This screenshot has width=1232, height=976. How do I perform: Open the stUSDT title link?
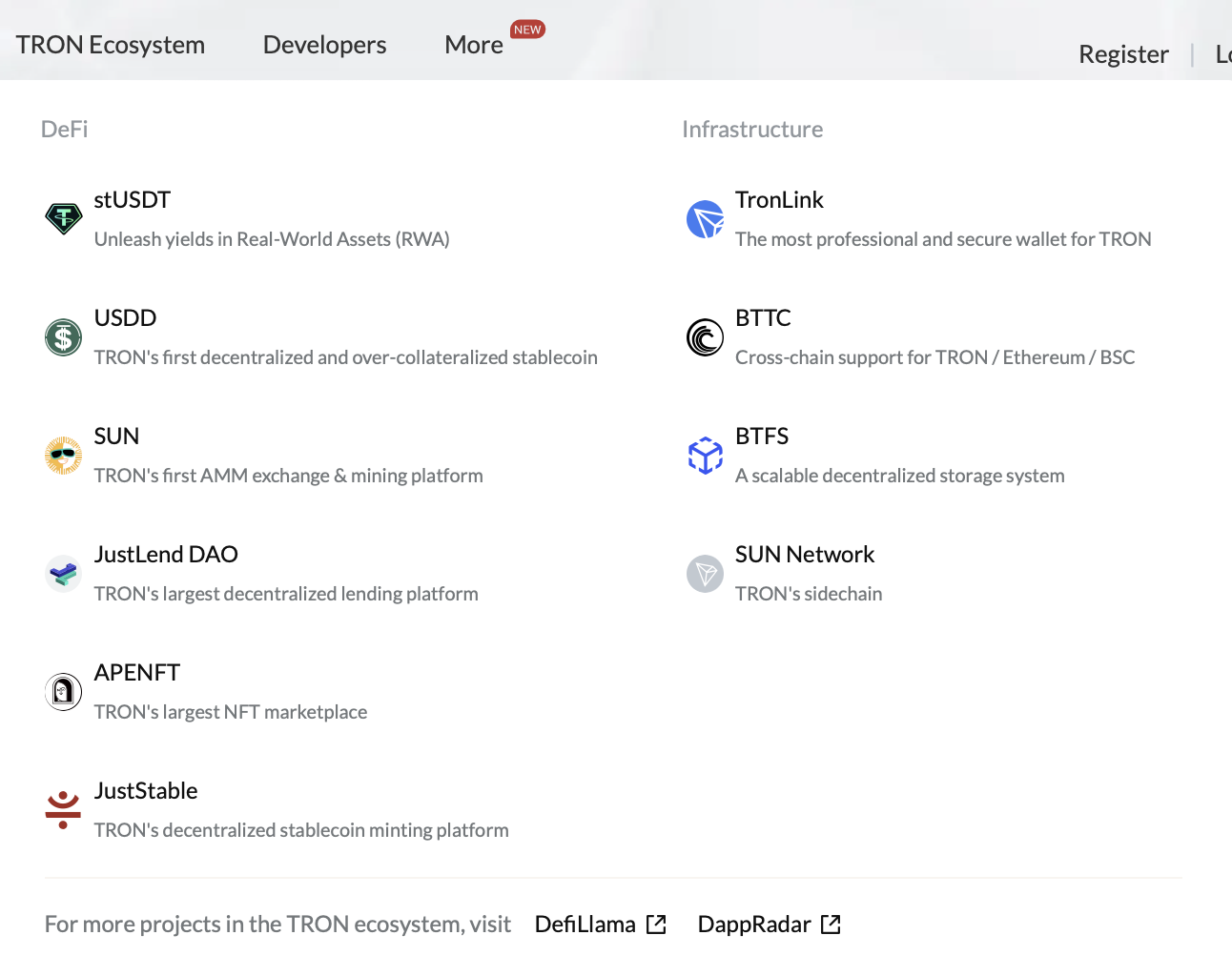click(133, 200)
